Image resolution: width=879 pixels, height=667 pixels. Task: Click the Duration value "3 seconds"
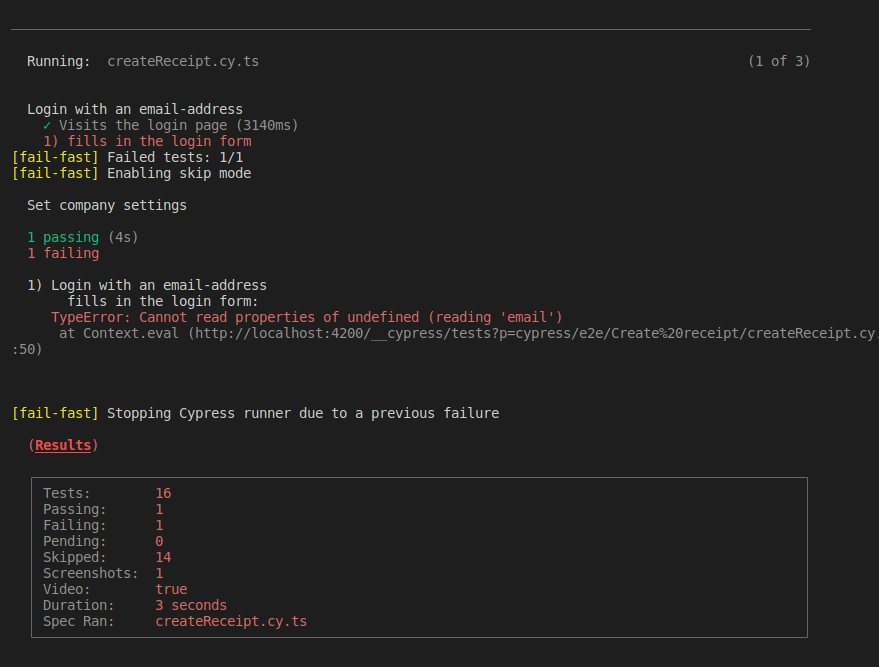click(191, 605)
